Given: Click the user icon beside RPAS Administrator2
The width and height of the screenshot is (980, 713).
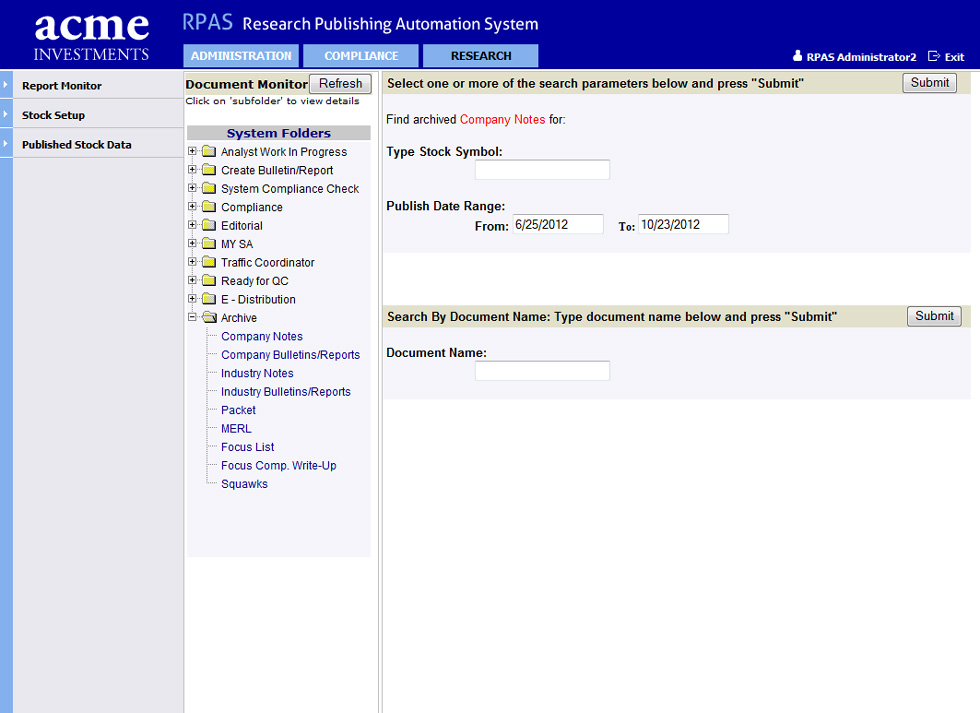Looking at the screenshot, I should [x=798, y=56].
